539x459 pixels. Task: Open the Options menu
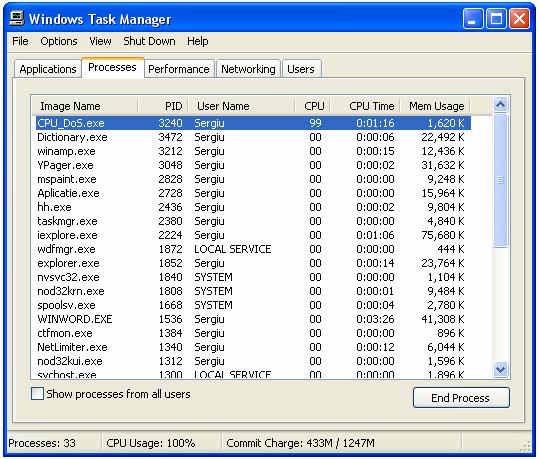click(59, 41)
